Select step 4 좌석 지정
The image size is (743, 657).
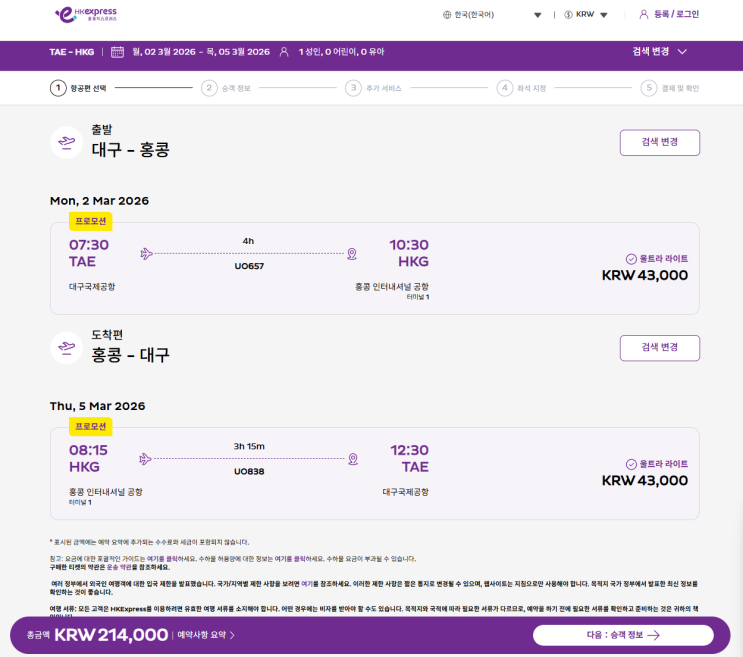coord(521,88)
